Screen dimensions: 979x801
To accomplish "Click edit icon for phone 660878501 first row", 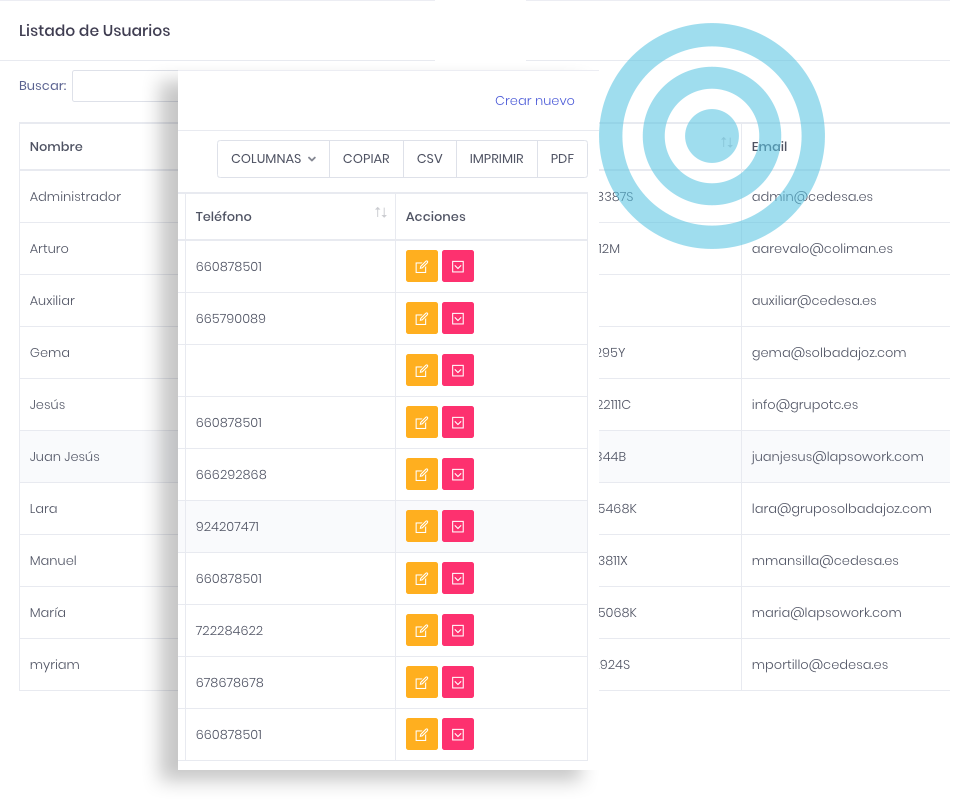I will click(x=421, y=267).
